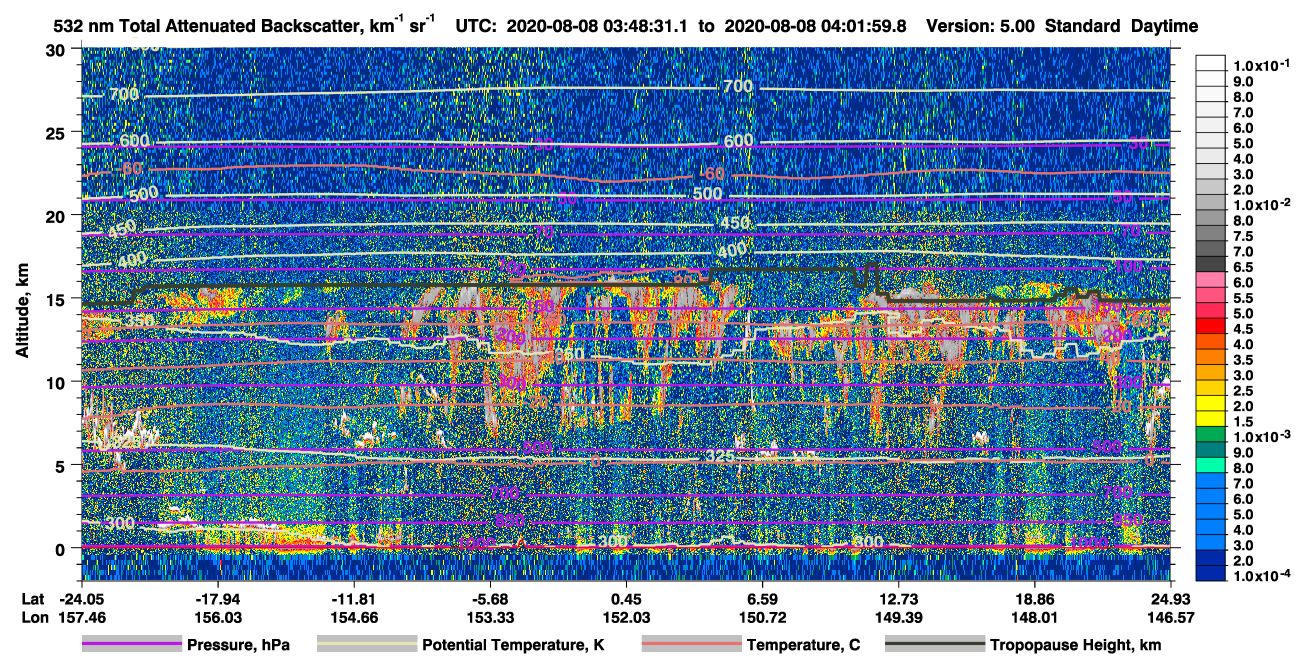Click the salmon line sample beside Temperature legend
Viewport: 1300px width, 667px height.
[x=692, y=645]
